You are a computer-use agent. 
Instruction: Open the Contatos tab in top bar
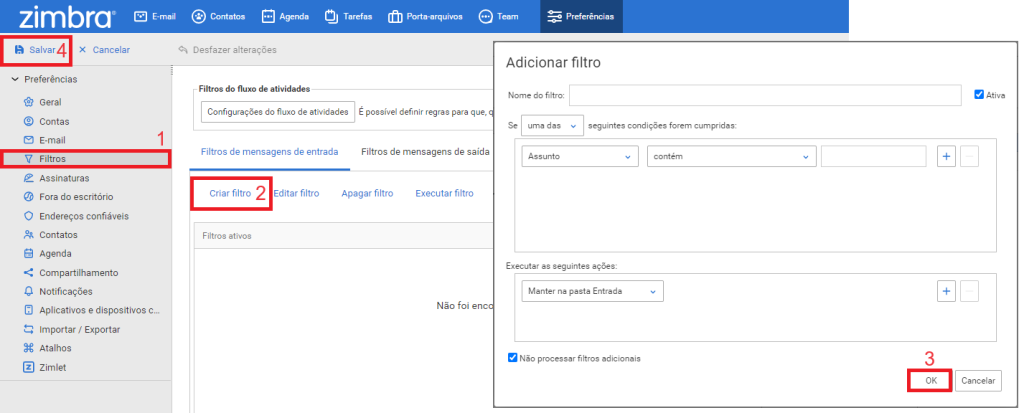point(218,16)
